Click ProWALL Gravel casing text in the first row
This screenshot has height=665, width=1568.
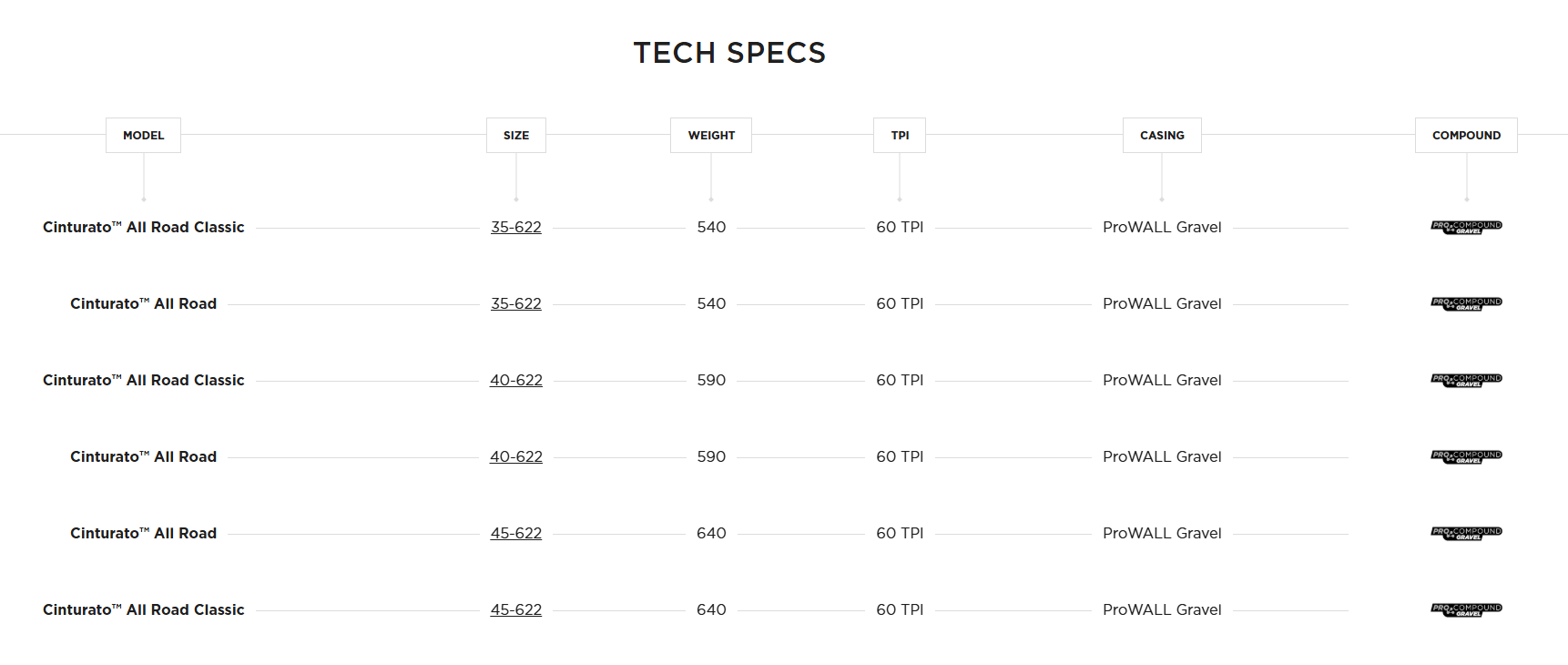tap(1162, 227)
